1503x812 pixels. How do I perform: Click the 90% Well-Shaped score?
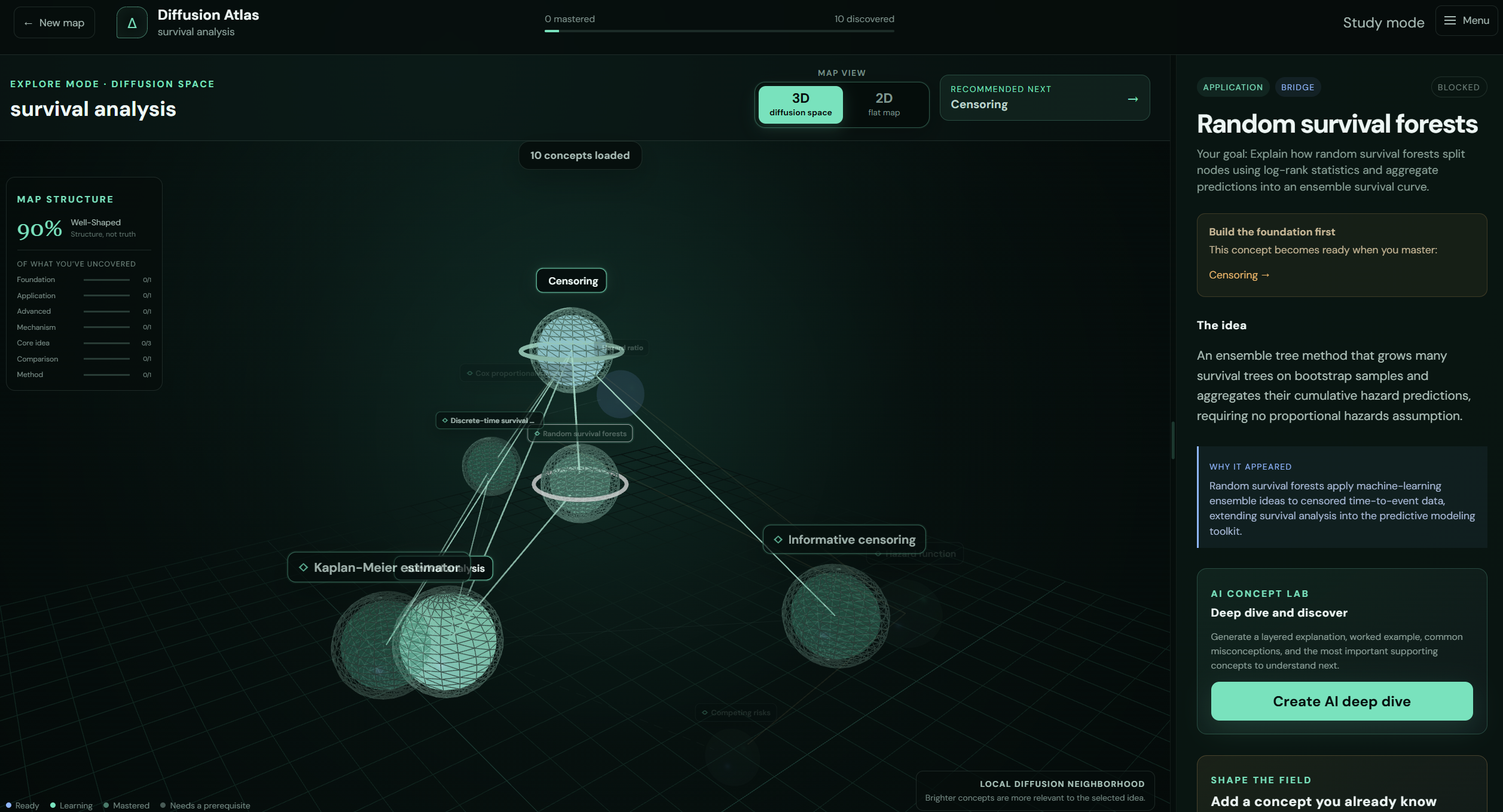tap(39, 228)
